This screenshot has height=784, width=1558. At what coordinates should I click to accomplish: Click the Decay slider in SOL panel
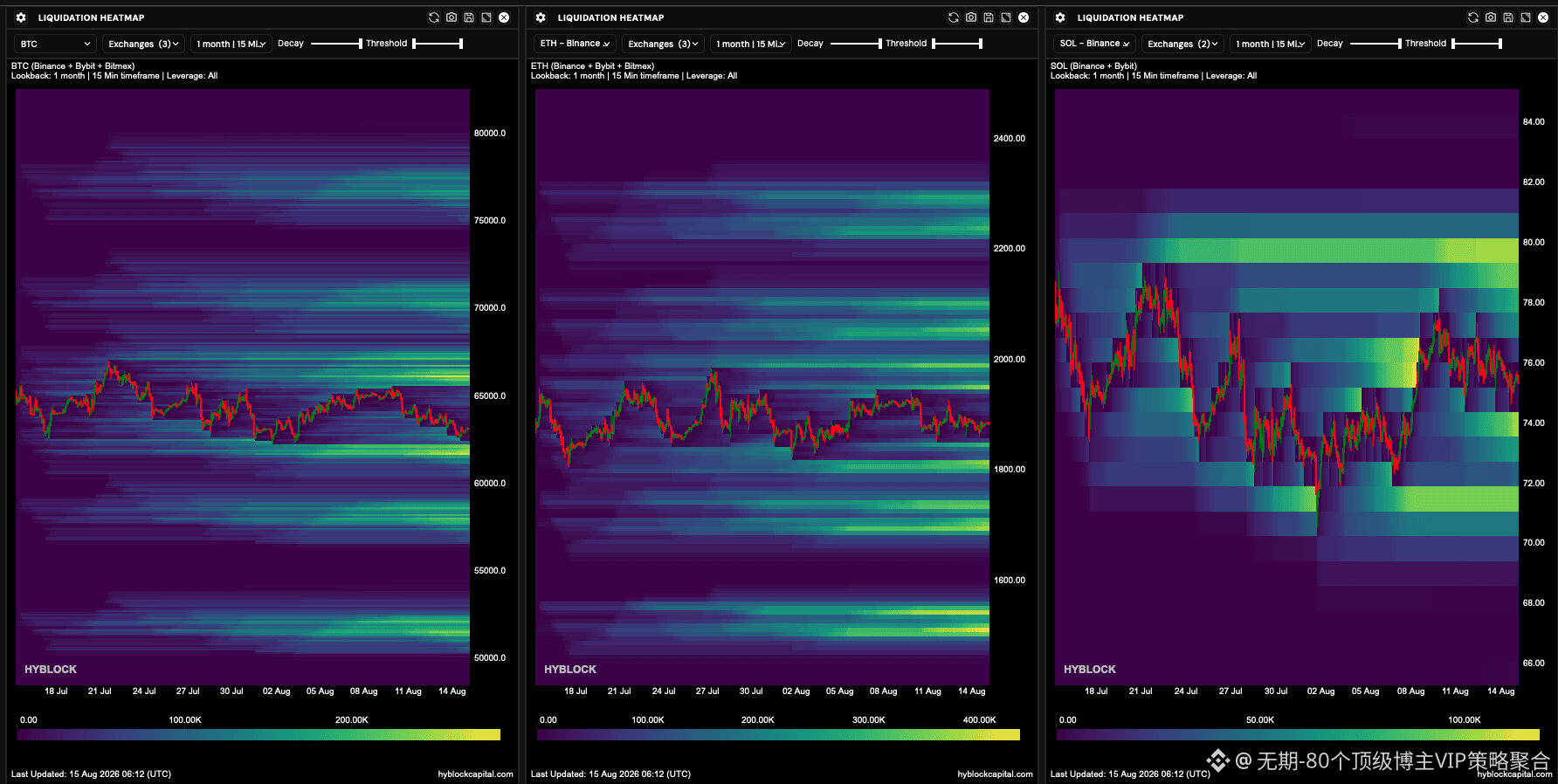coord(1375,44)
